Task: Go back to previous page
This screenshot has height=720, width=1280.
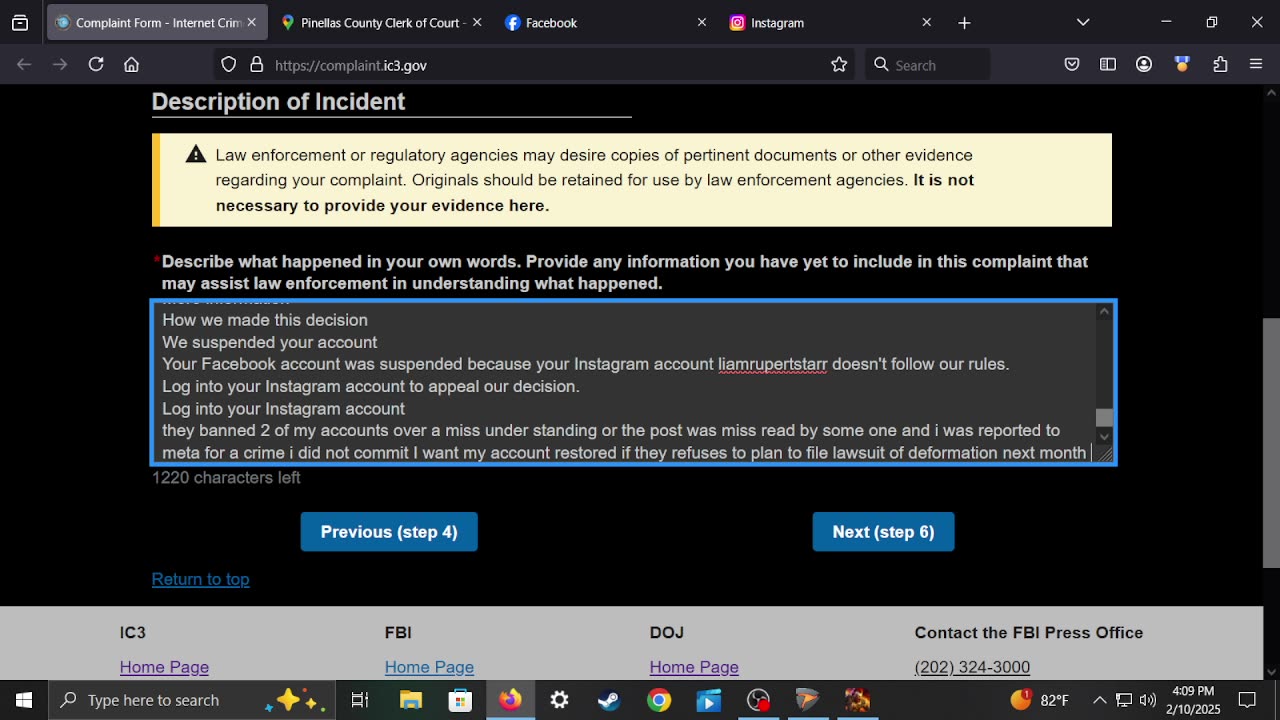Action: [24, 64]
